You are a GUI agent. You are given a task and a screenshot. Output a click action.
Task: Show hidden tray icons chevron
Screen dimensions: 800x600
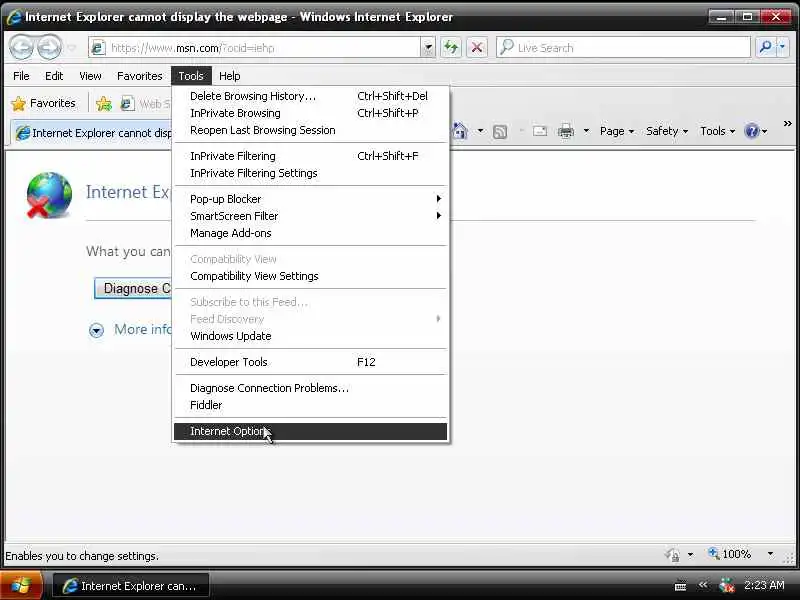pyautogui.click(x=703, y=585)
